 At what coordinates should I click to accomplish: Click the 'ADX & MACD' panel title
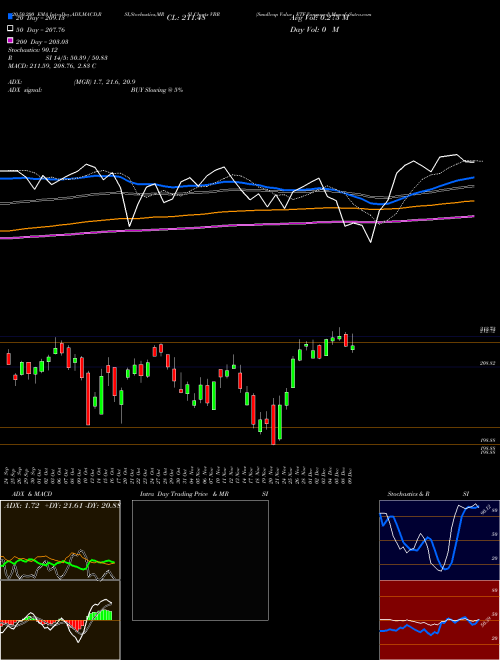click(x=32, y=494)
